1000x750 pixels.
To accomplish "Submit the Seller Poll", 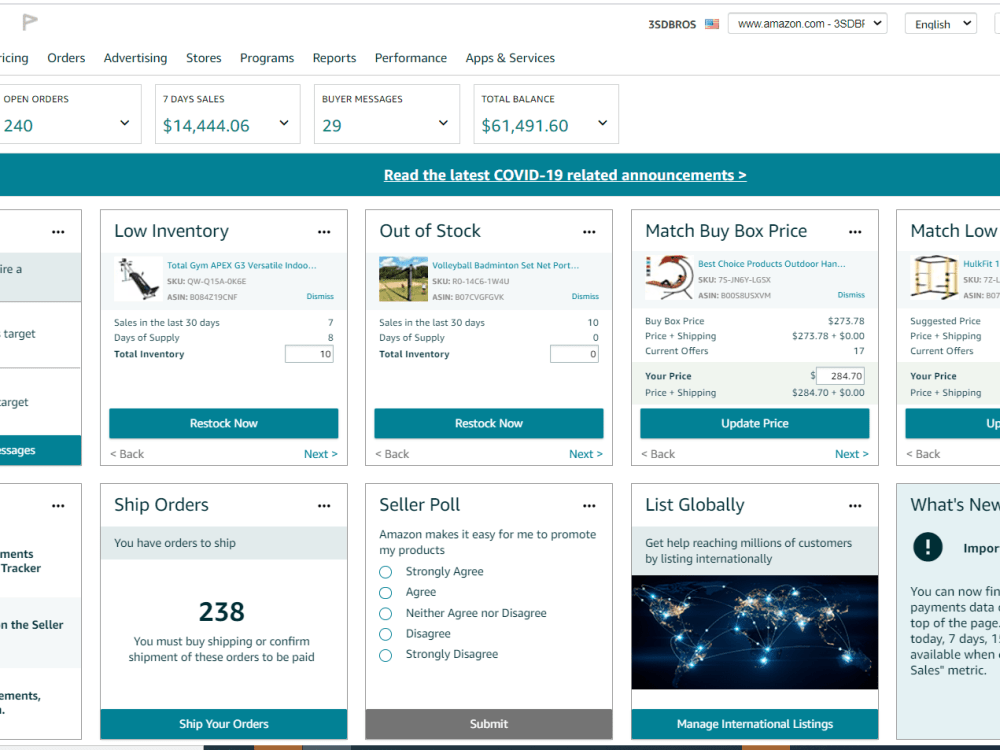I will (489, 724).
